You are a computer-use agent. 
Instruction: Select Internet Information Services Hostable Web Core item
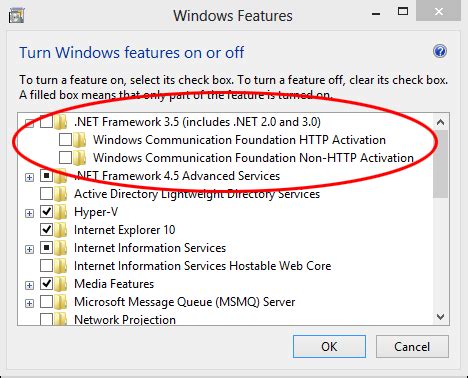(202, 266)
